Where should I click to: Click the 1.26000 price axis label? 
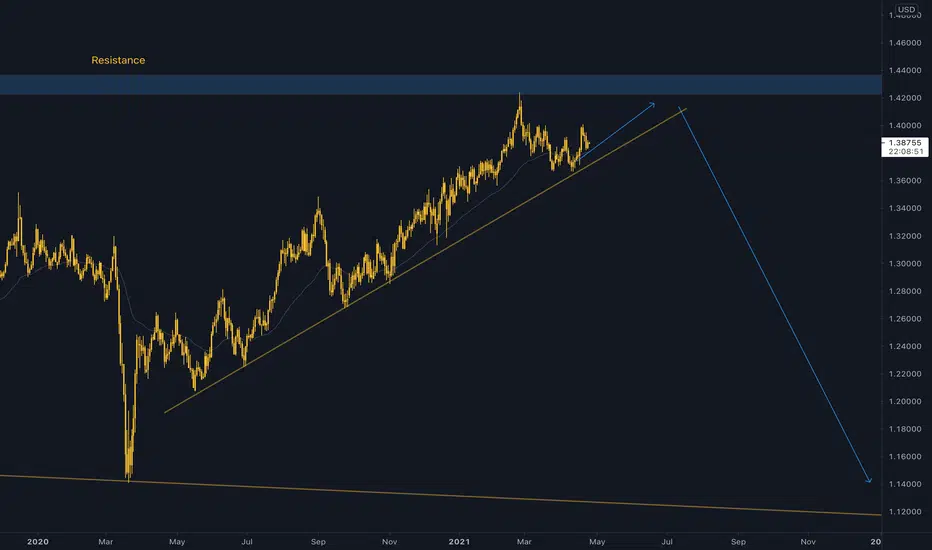point(905,319)
